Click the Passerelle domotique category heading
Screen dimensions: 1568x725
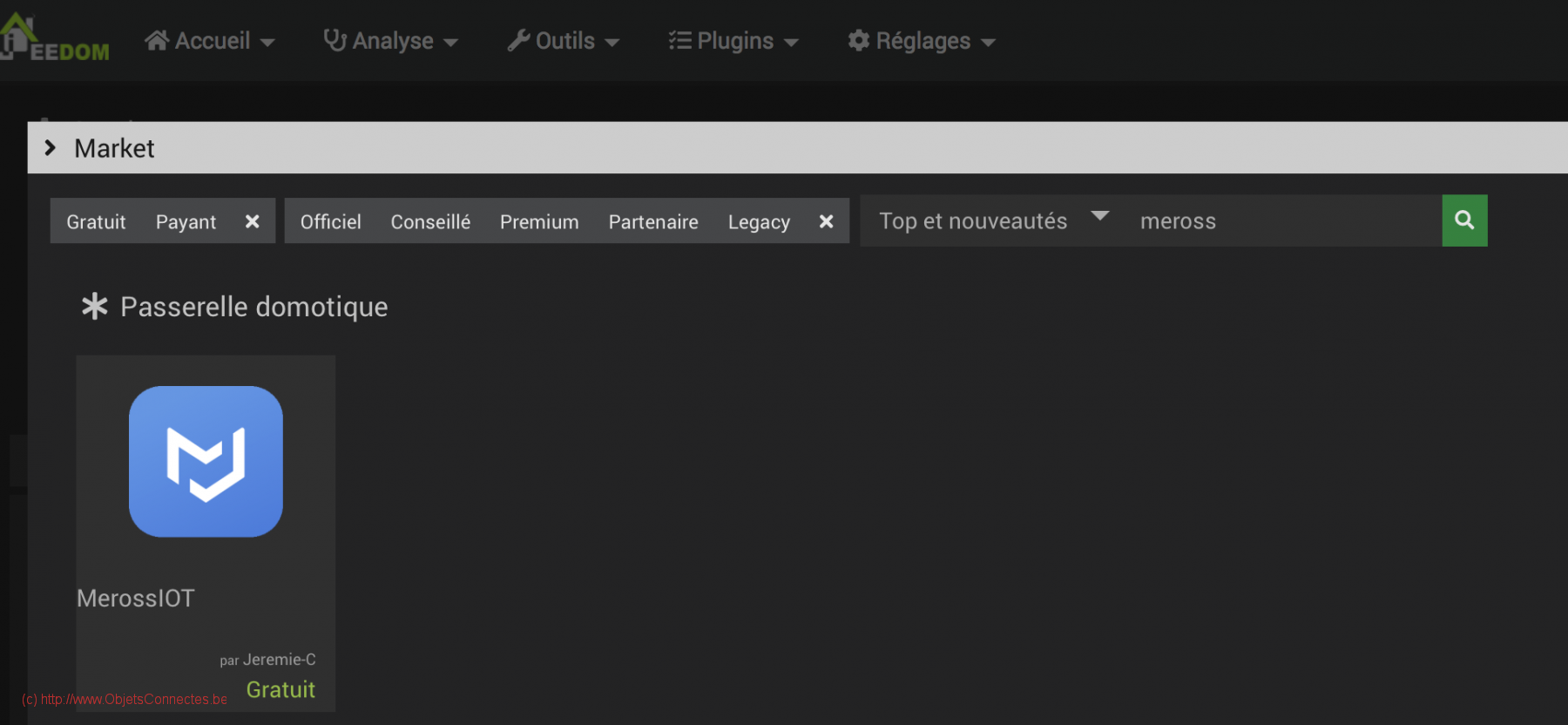click(234, 307)
